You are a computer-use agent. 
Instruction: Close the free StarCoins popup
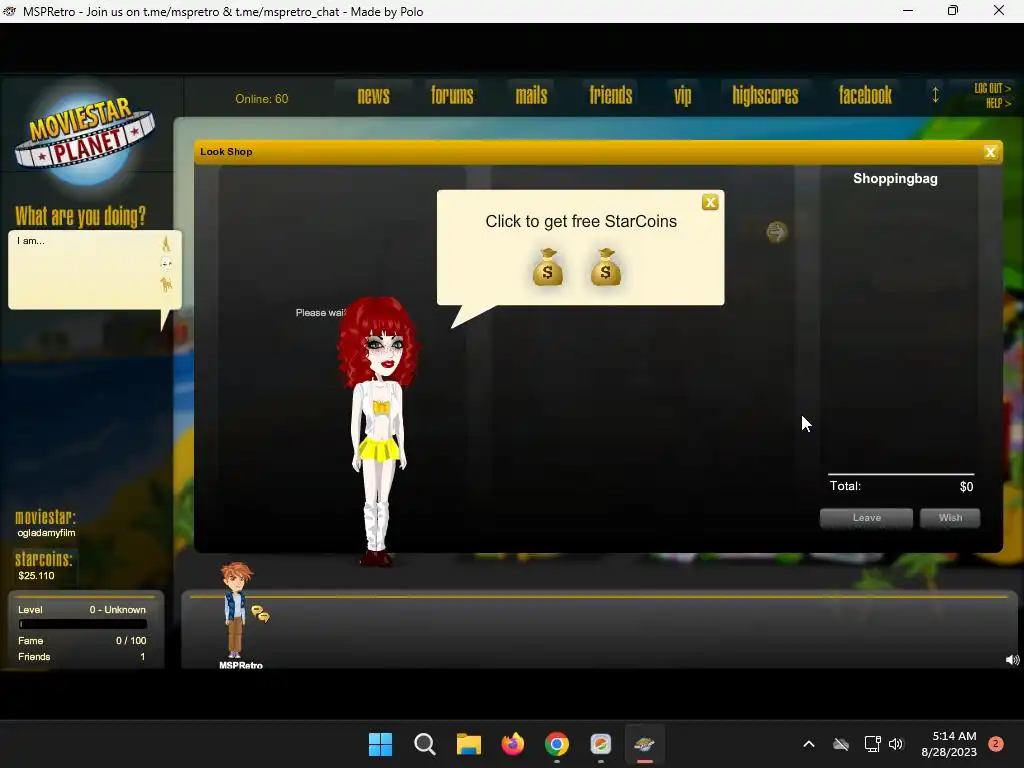(x=710, y=202)
